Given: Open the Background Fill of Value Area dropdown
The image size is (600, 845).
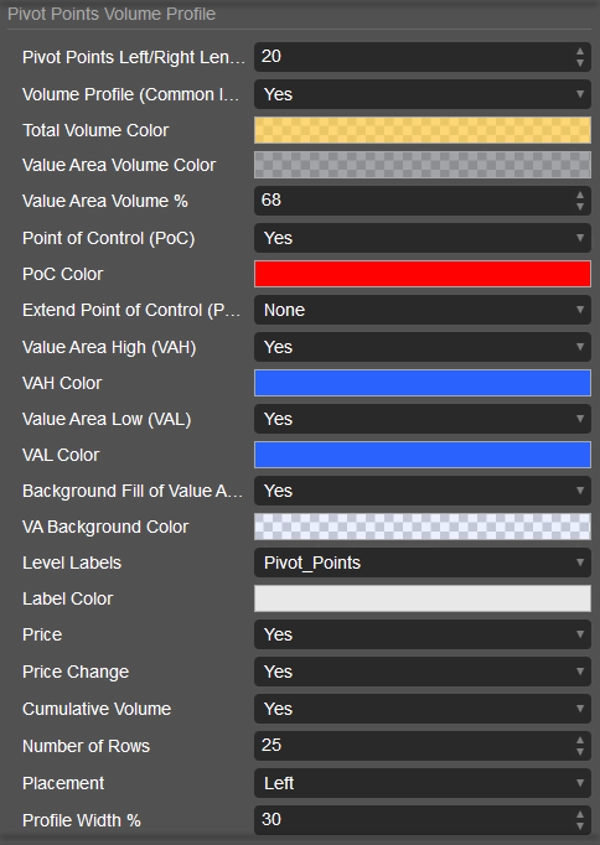Looking at the screenshot, I should tap(422, 491).
